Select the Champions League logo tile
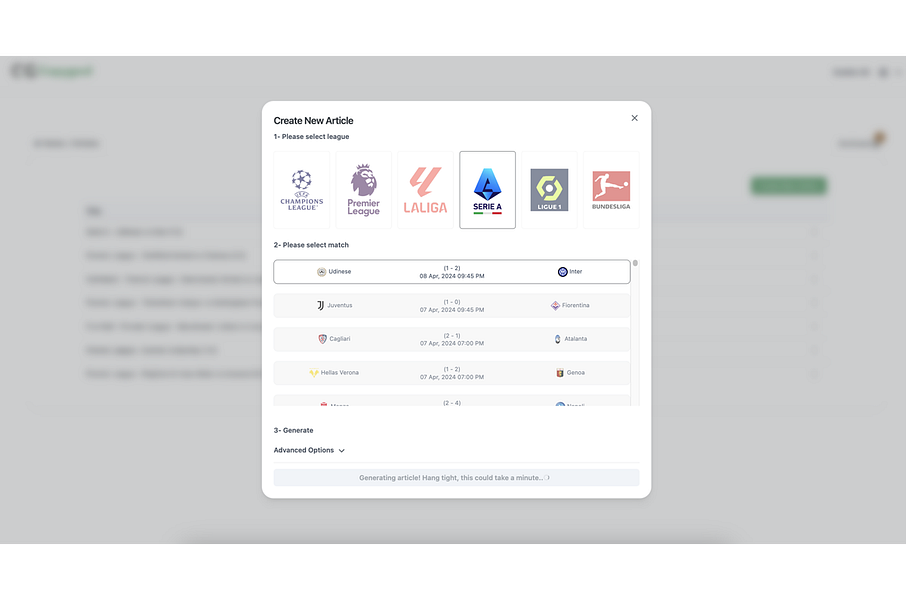906x600 pixels. click(x=302, y=190)
